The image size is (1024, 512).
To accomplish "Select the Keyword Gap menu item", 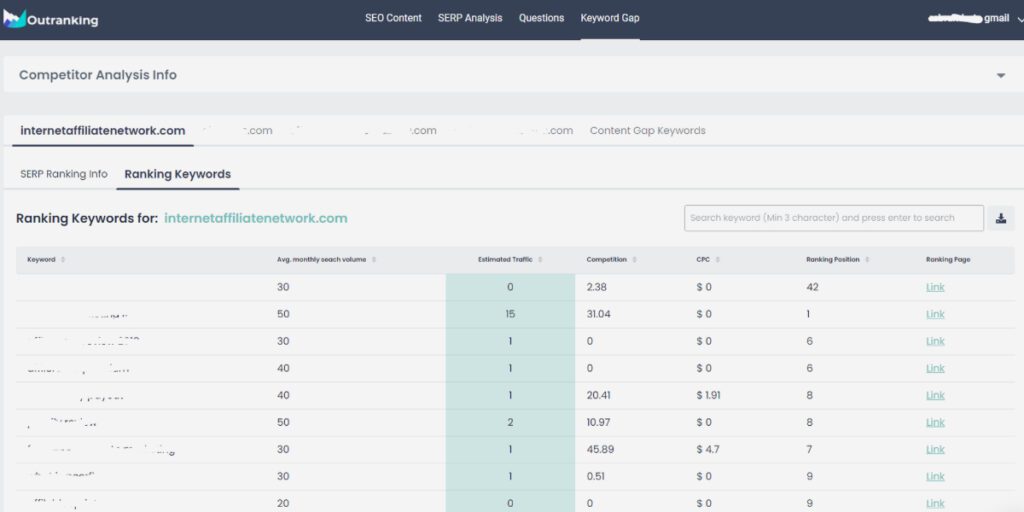I will click(610, 18).
